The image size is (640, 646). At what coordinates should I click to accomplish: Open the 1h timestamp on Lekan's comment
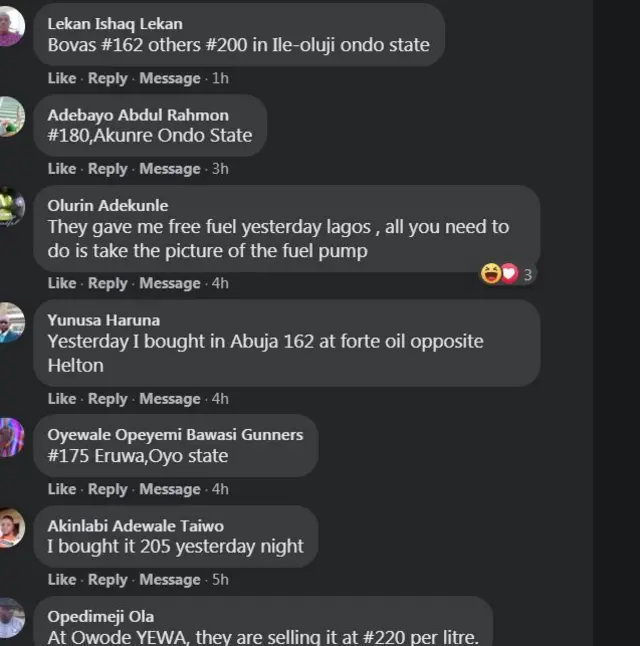click(x=220, y=78)
